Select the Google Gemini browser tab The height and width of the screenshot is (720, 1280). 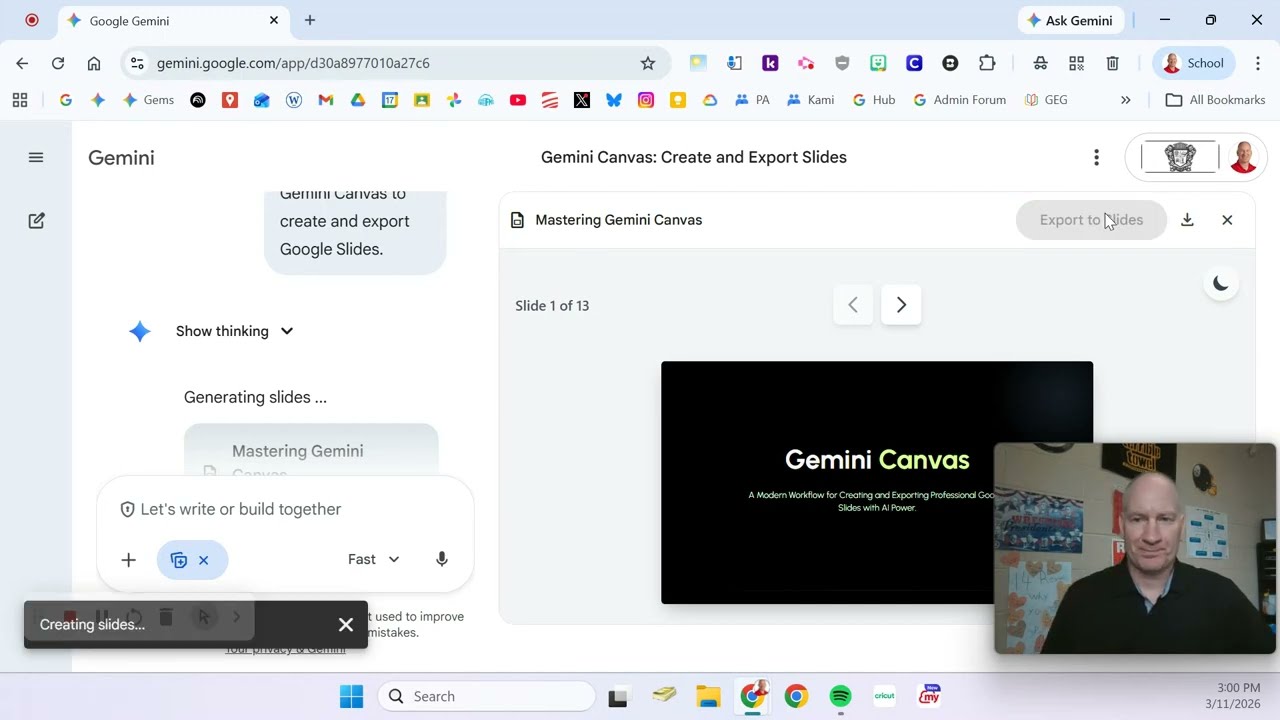click(x=173, y=20)
